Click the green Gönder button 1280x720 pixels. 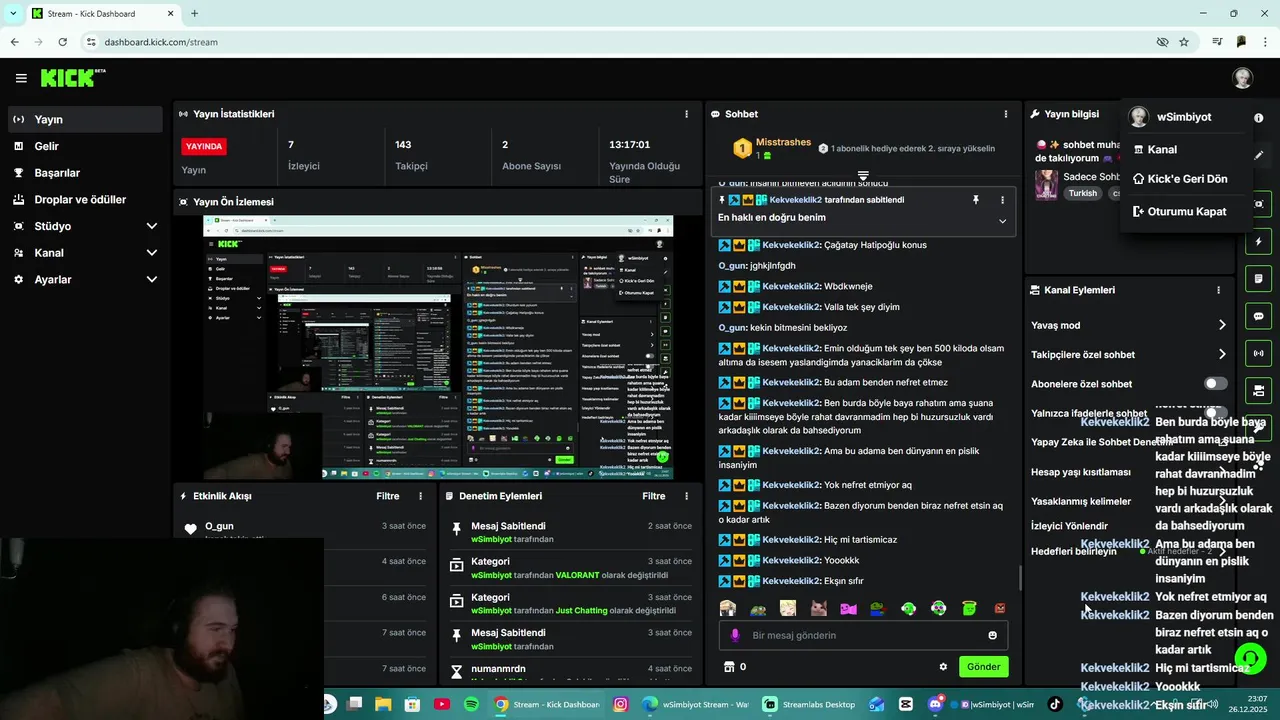pos(983,667)
